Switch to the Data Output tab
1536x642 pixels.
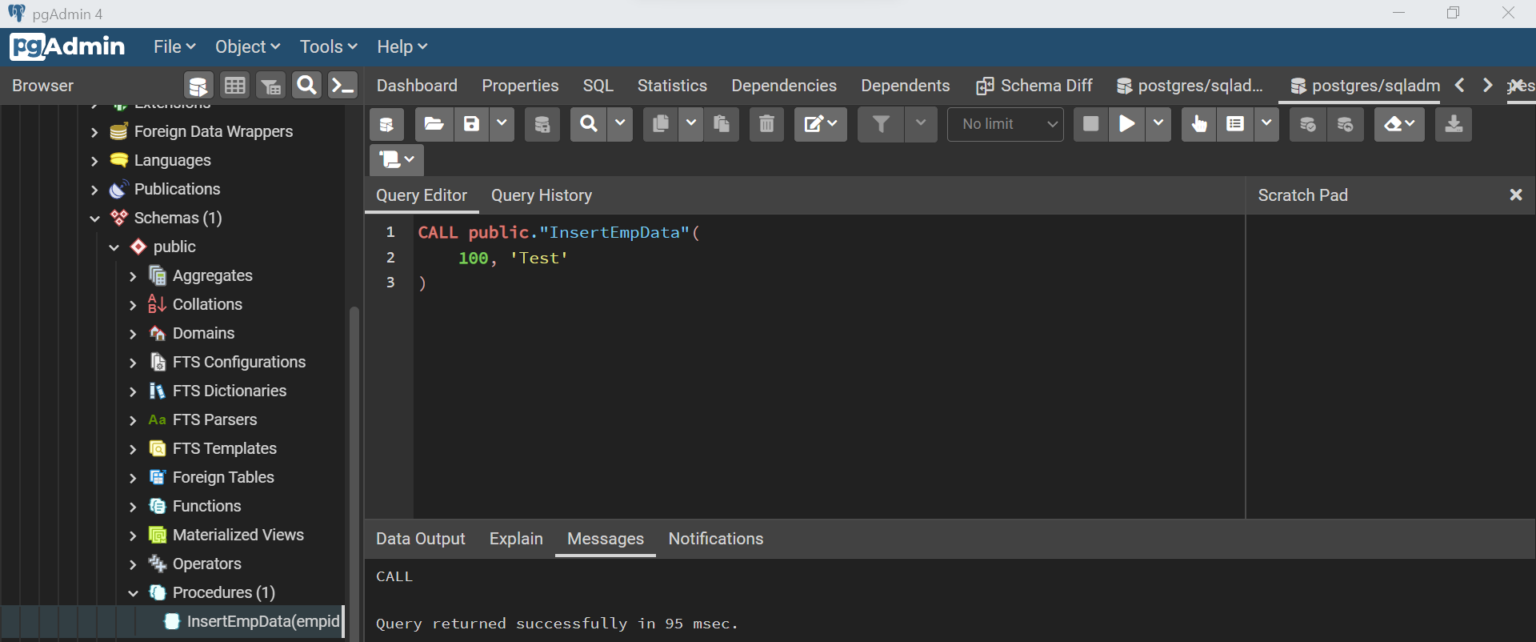click(x=420, y=538)
